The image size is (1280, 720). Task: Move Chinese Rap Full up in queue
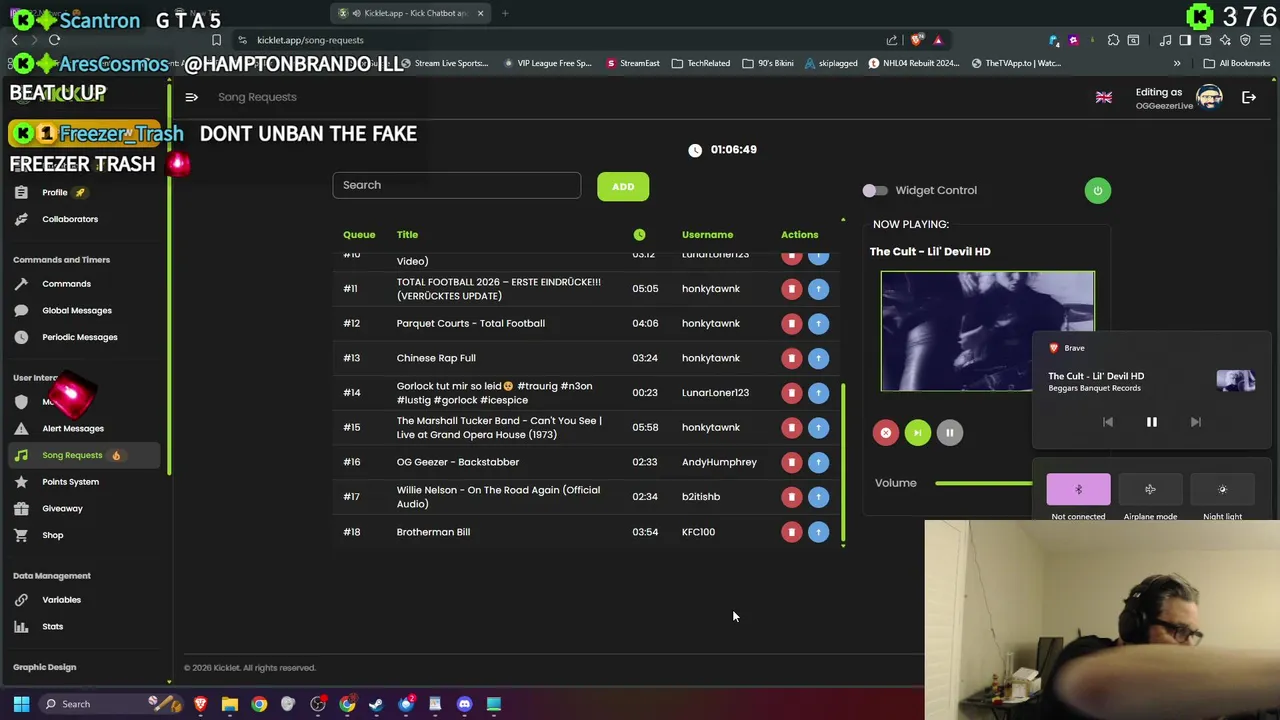[x=818, y=358]
